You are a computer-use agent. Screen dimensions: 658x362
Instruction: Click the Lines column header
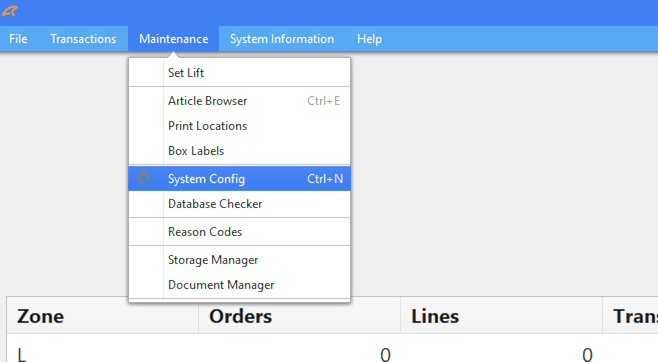coord(501,316)
